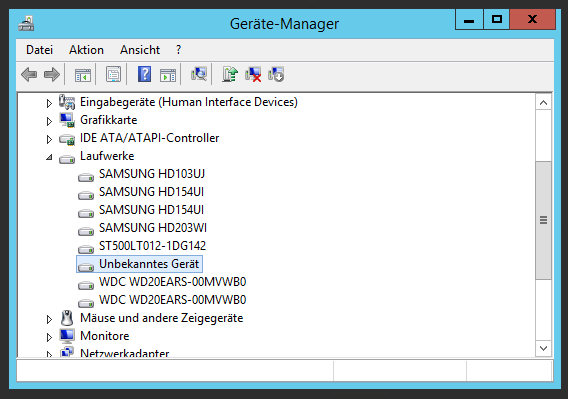
Task: Open the ? help menu
Action: click(178, 50)
